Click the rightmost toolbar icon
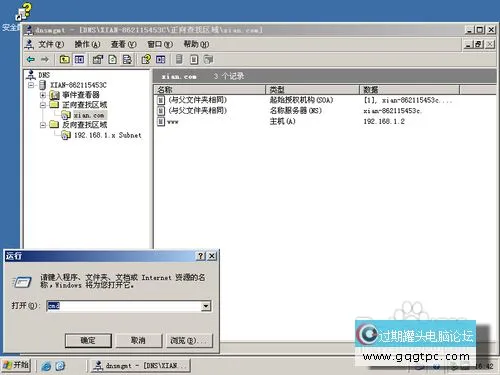The height and width of the screenshot is (375, 500). 209,60
